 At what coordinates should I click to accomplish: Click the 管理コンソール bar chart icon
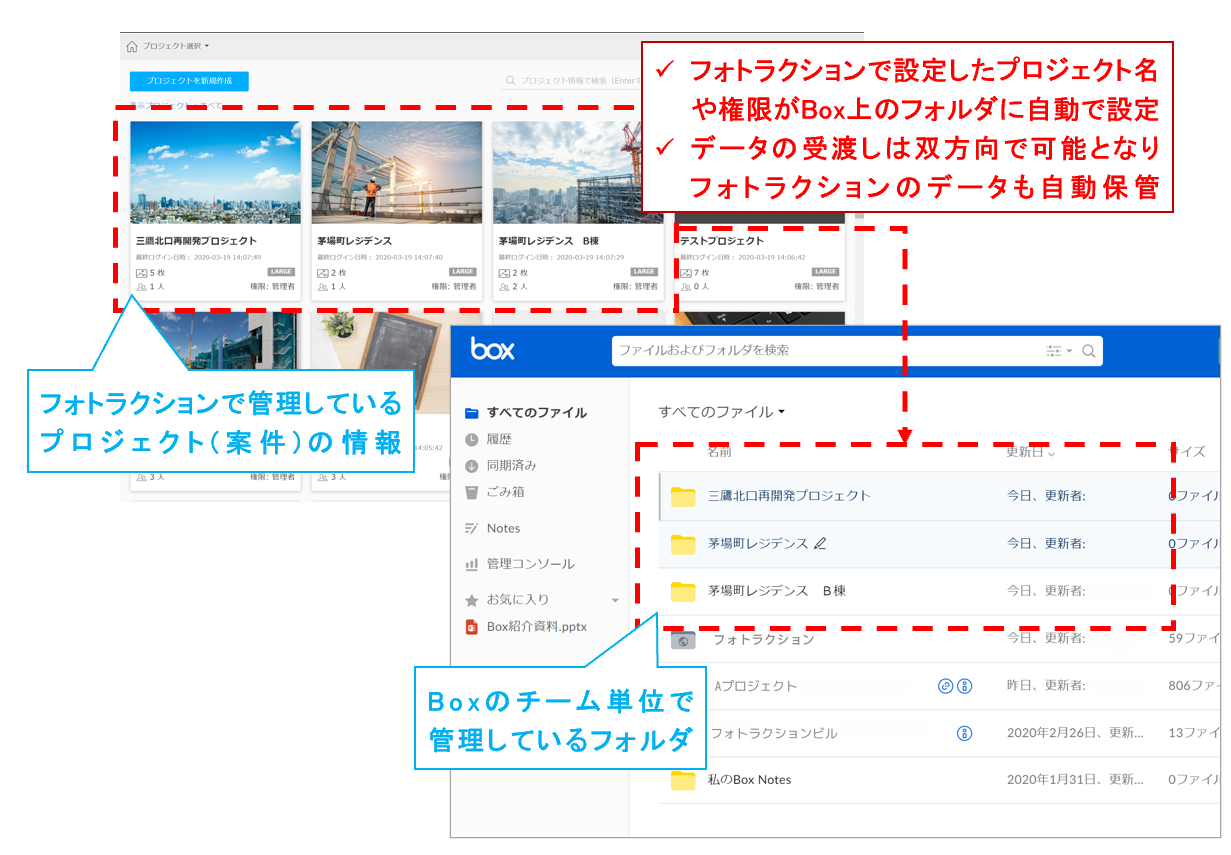coord(472,564)
